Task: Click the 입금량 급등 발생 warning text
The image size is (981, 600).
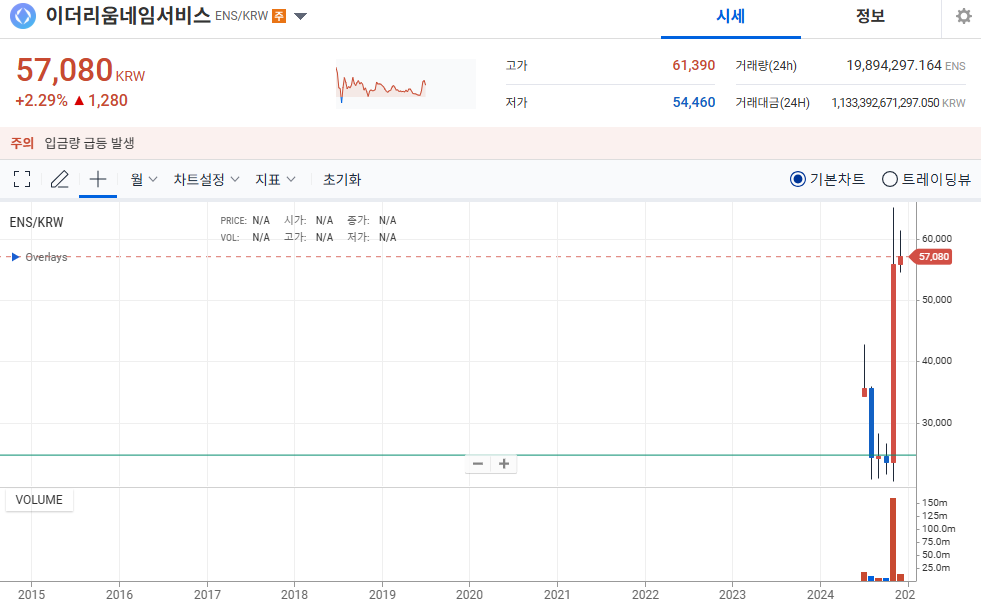Action: (x=89, y=143)
